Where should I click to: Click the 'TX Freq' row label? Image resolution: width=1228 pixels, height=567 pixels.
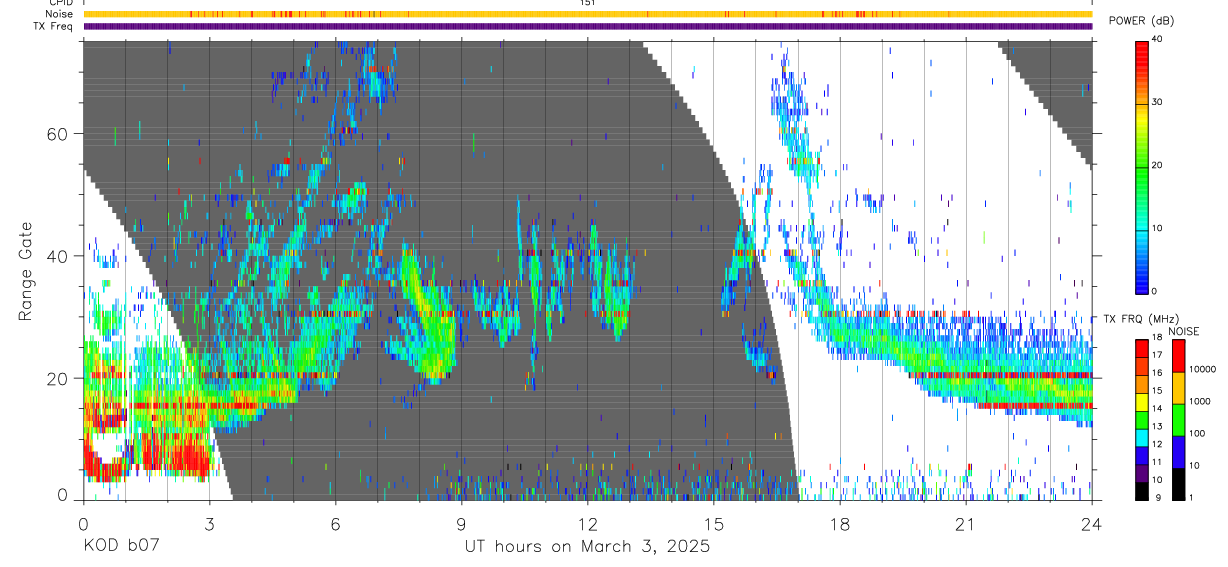coord(55,26)
